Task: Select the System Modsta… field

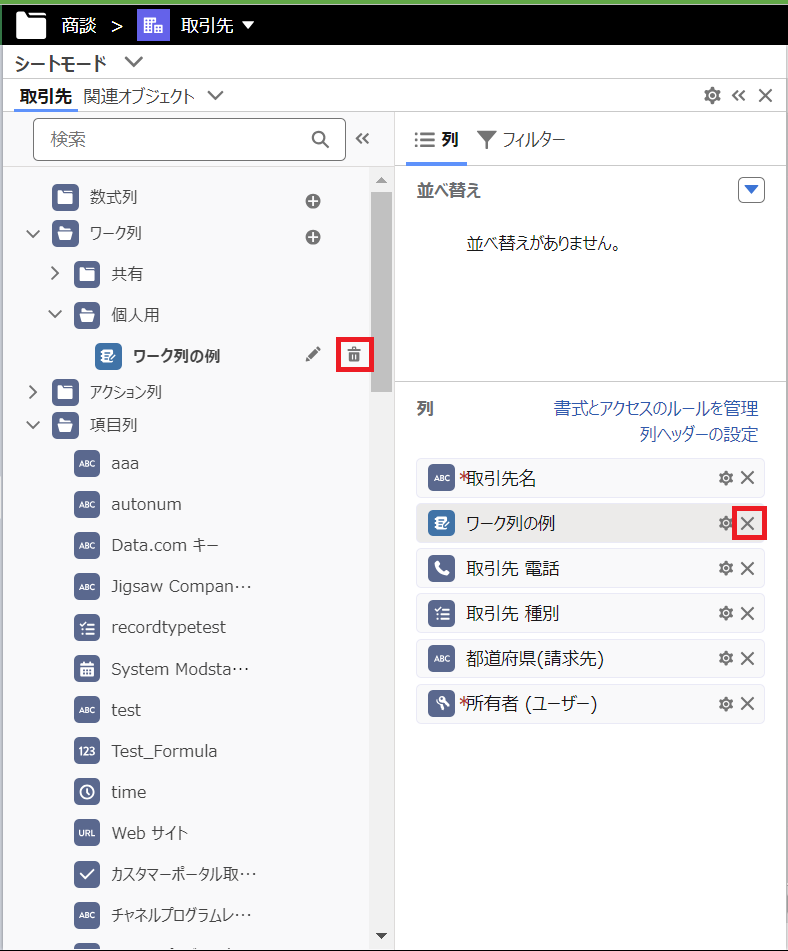Action: [x=180, y=669]
